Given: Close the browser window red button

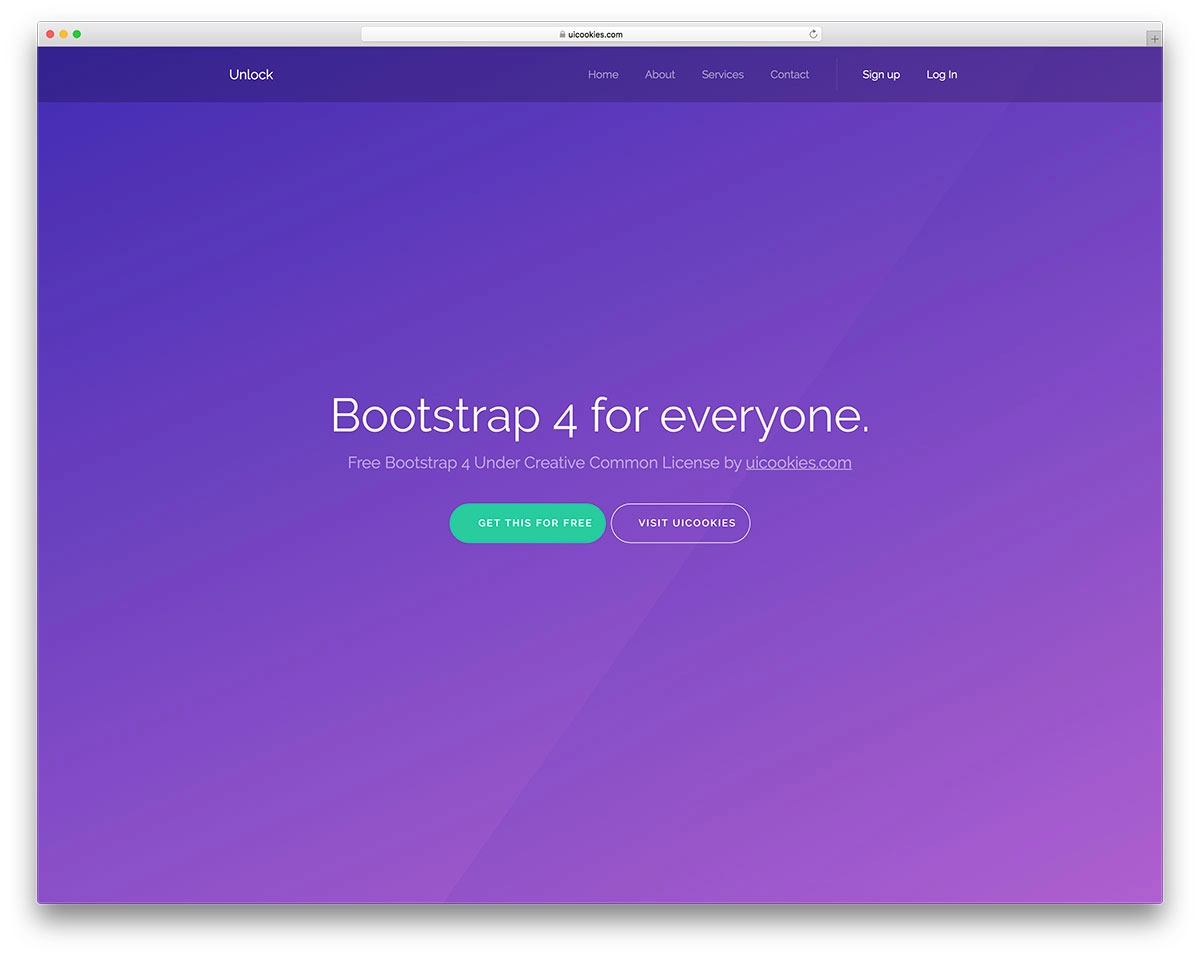Looking at the screenshot, I should pos(50,34).
